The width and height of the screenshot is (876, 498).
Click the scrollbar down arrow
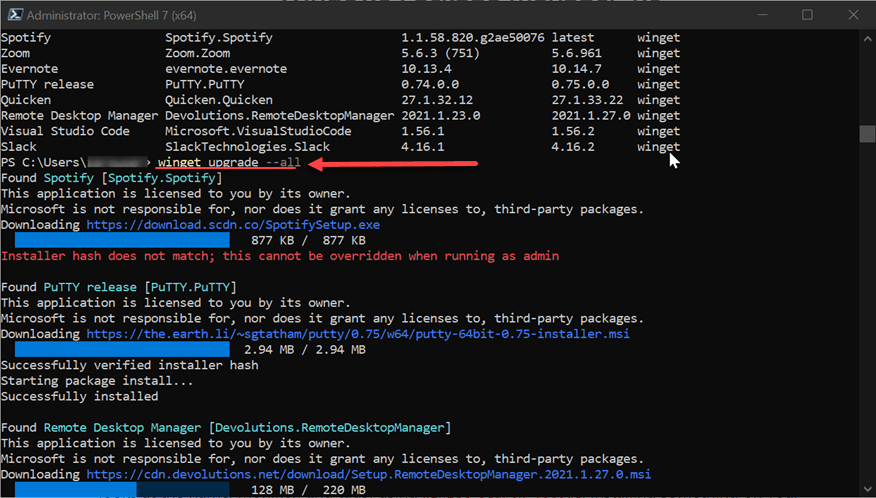(867, 488)
